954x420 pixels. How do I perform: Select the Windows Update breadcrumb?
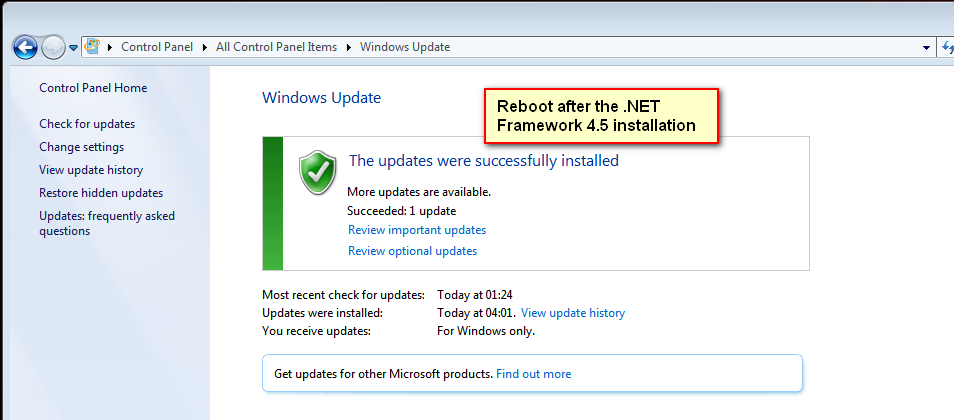pos(404,47)
